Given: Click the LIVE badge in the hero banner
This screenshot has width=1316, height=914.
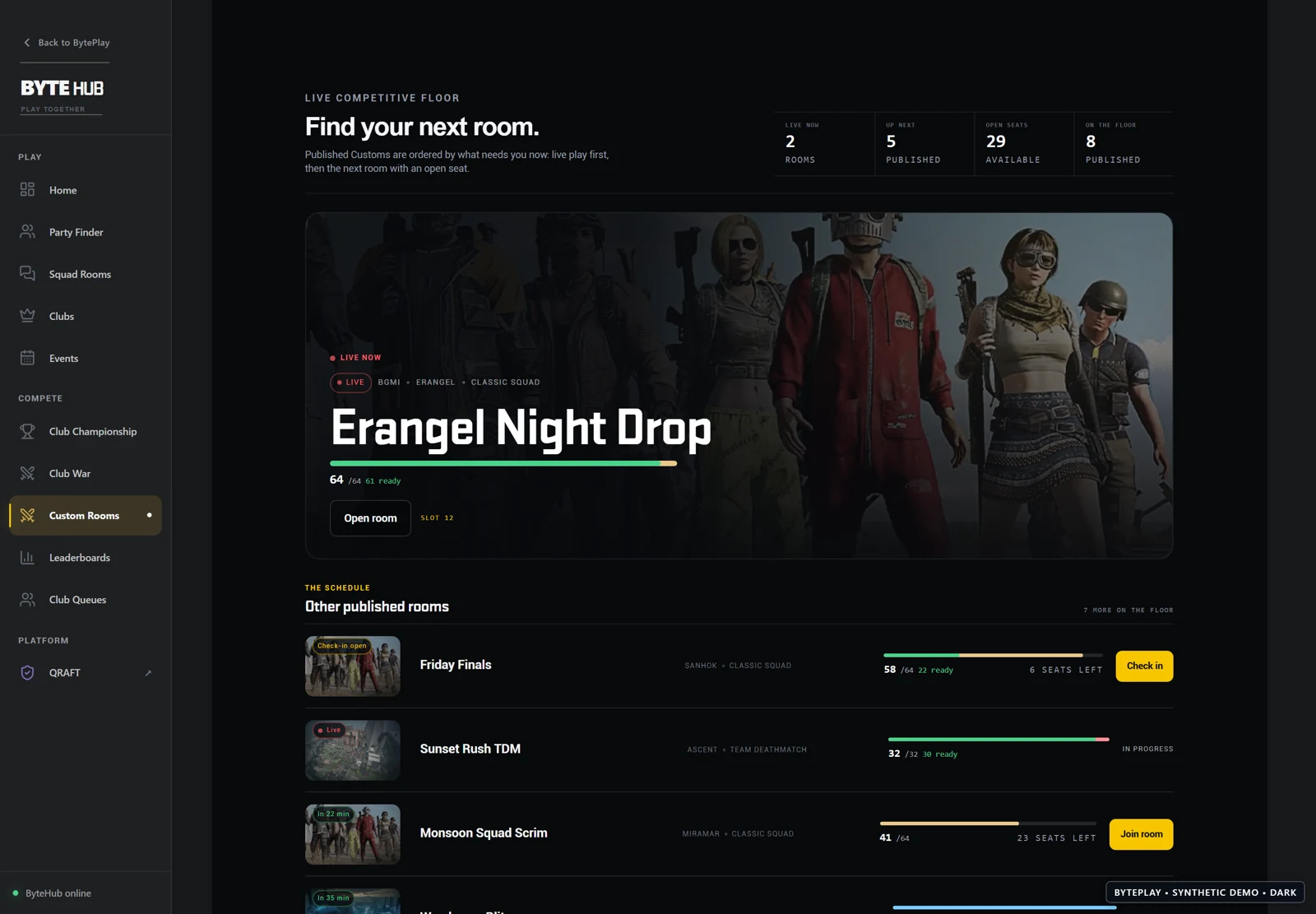Looking at the screenshot, I should [351, 383].
